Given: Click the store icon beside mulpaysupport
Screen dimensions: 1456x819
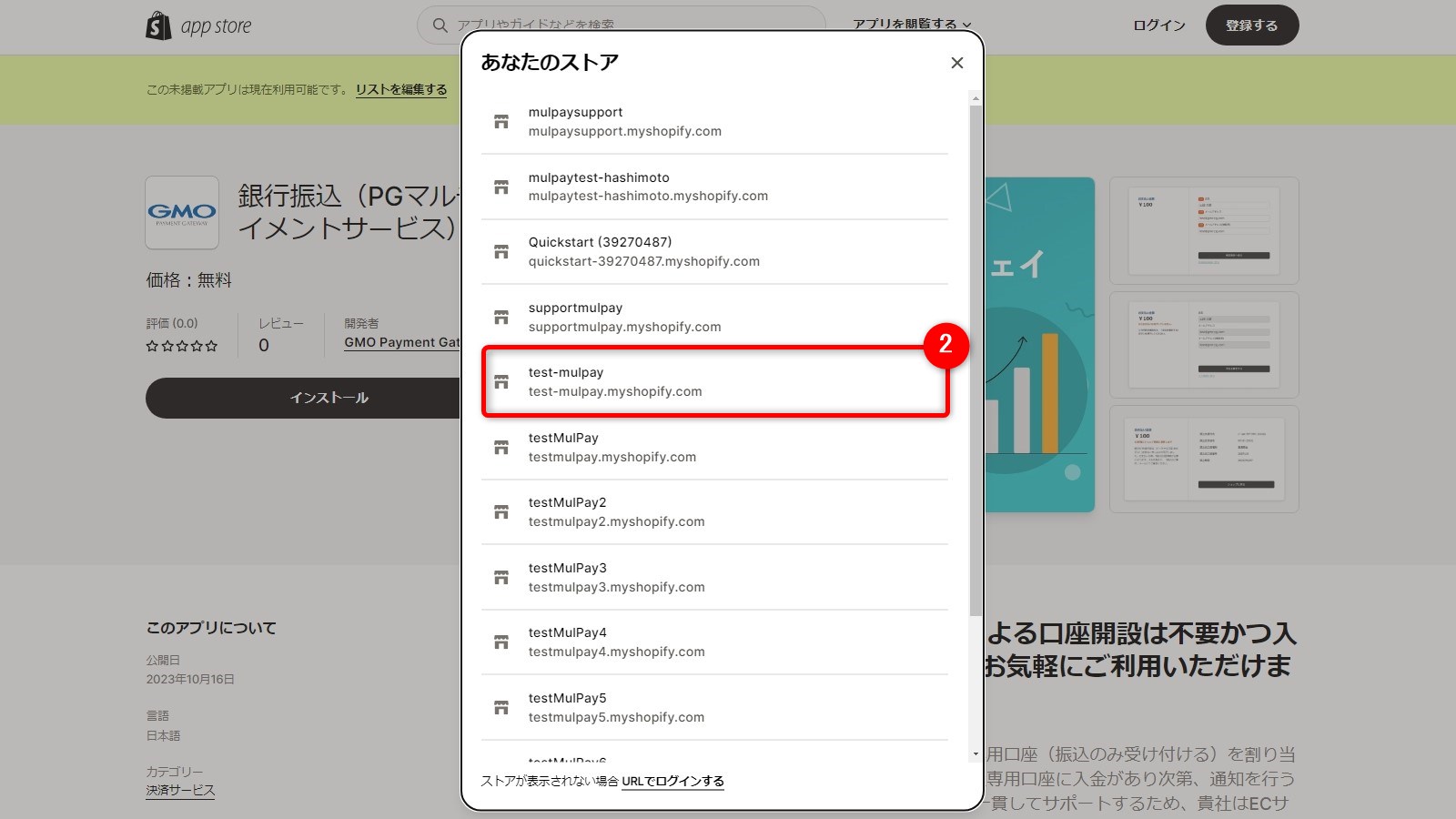Looking at the screenshot, I should tap(501, 122).
